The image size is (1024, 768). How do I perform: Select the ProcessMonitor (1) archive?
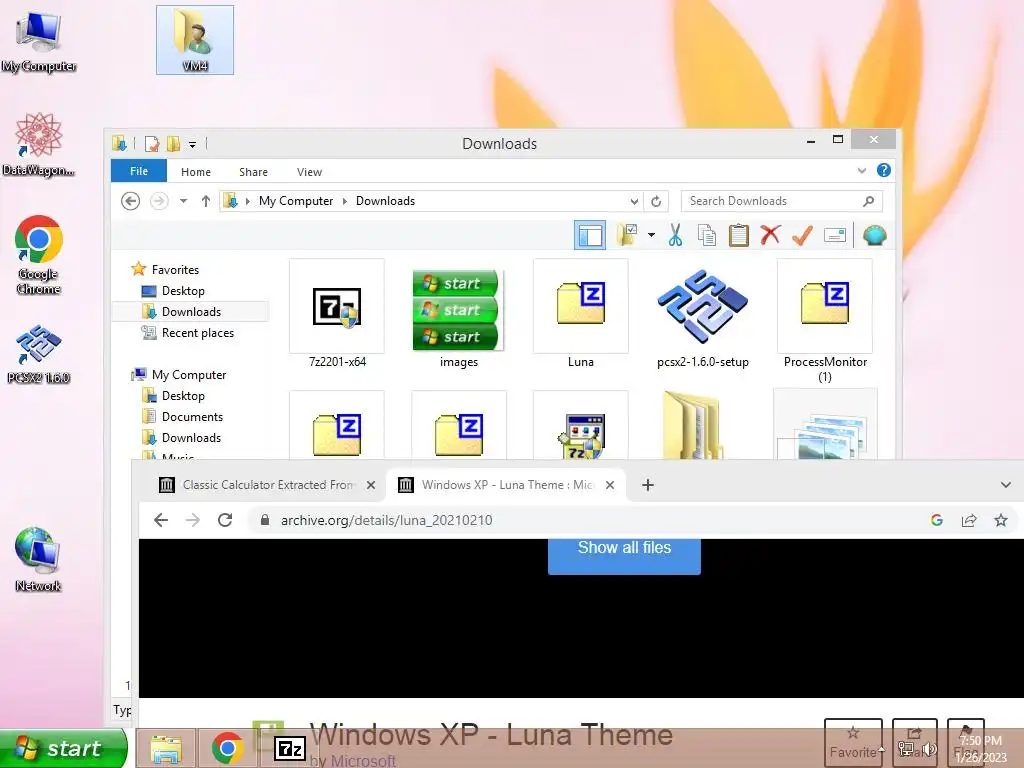pyautogui.click(x=825, y=321)
